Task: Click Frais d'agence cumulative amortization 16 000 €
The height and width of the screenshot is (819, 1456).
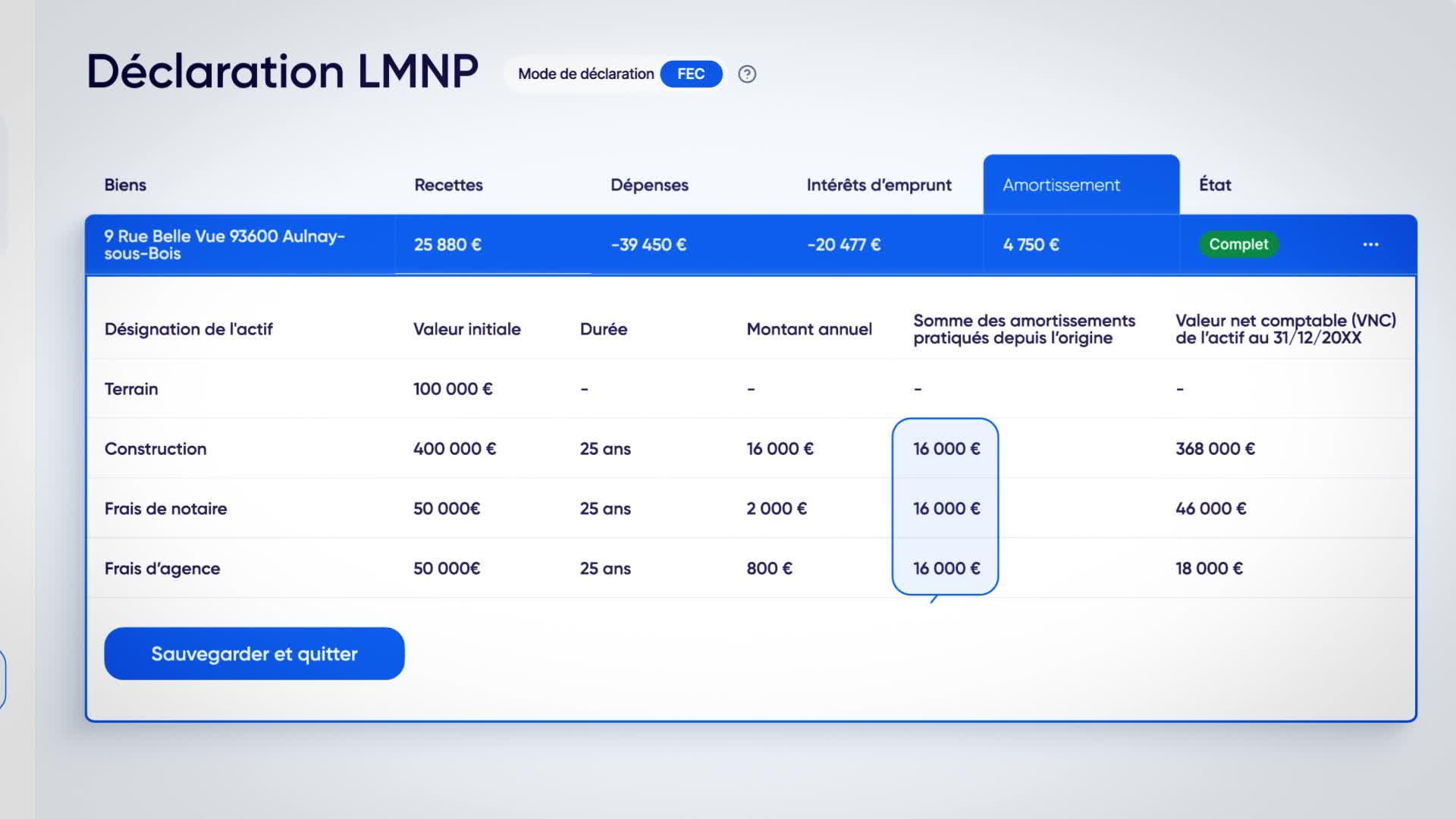Action: coord(946,569)
